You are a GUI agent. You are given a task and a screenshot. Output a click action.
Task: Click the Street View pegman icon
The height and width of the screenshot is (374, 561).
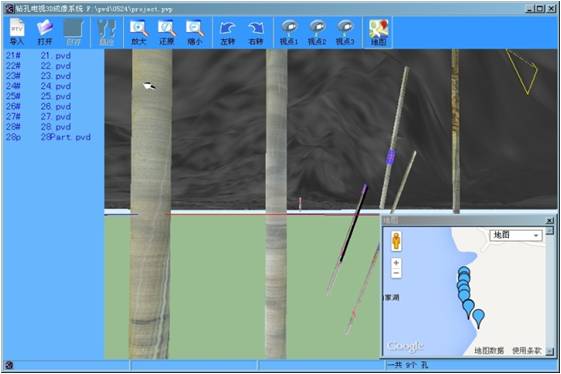click(396, 241)
